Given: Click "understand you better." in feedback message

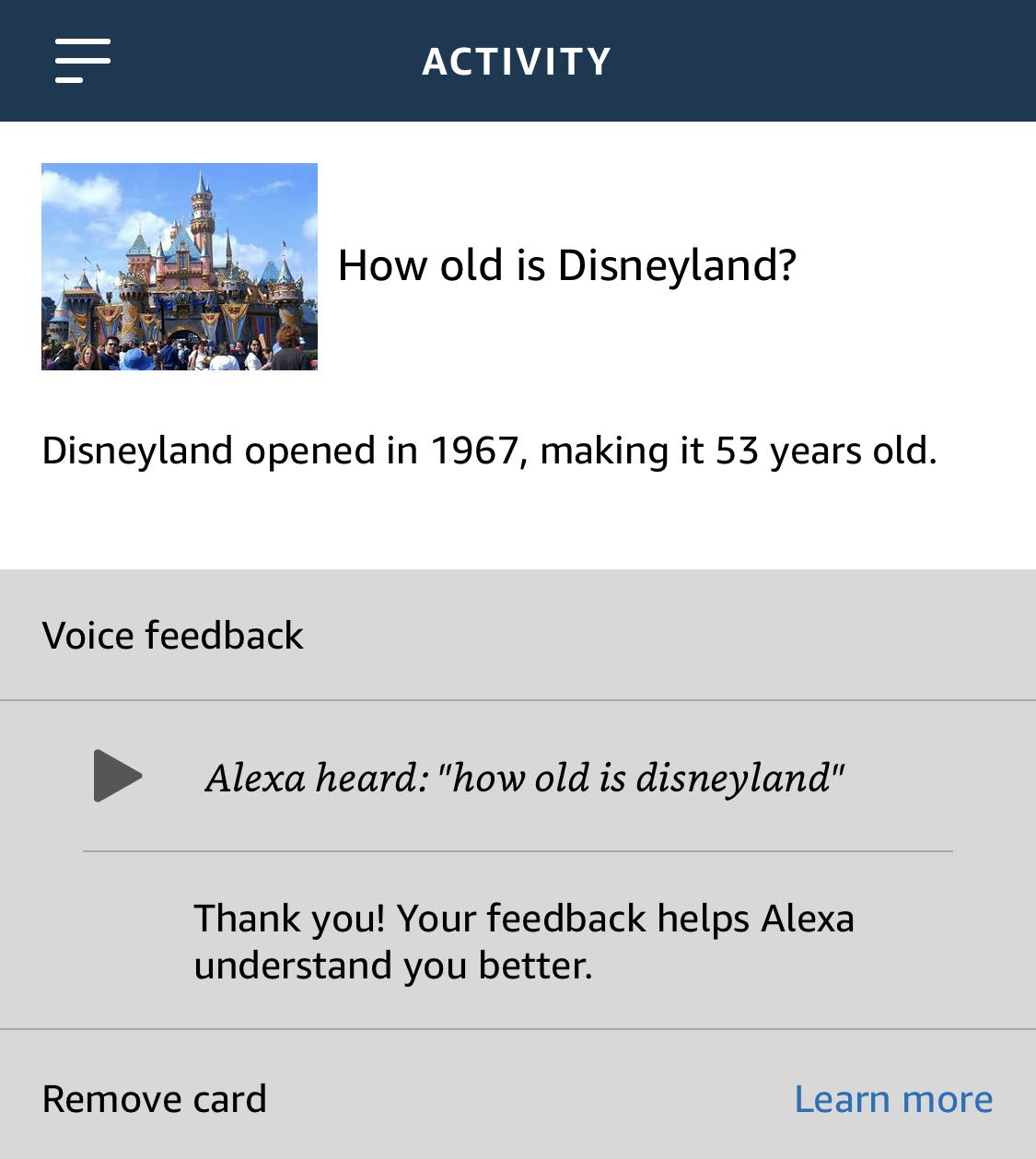Looking at the screenshot, I should [393, 966].
